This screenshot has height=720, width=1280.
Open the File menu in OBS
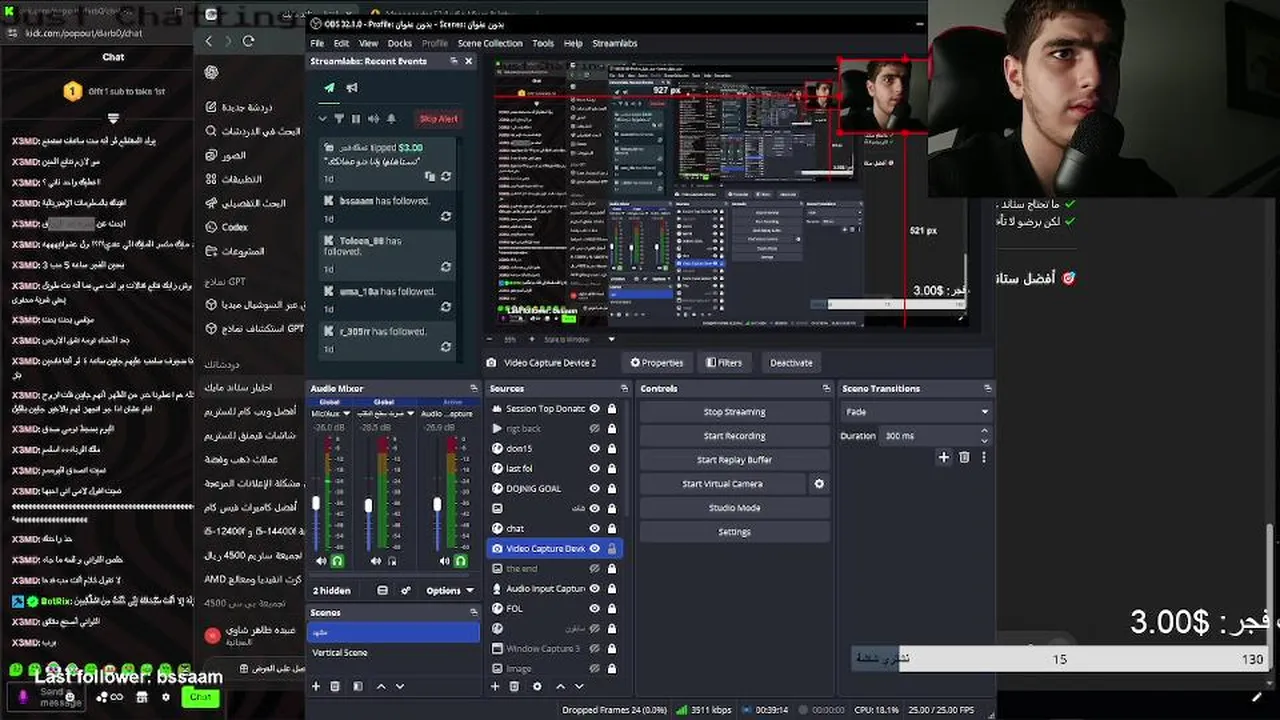pos(317,44)
